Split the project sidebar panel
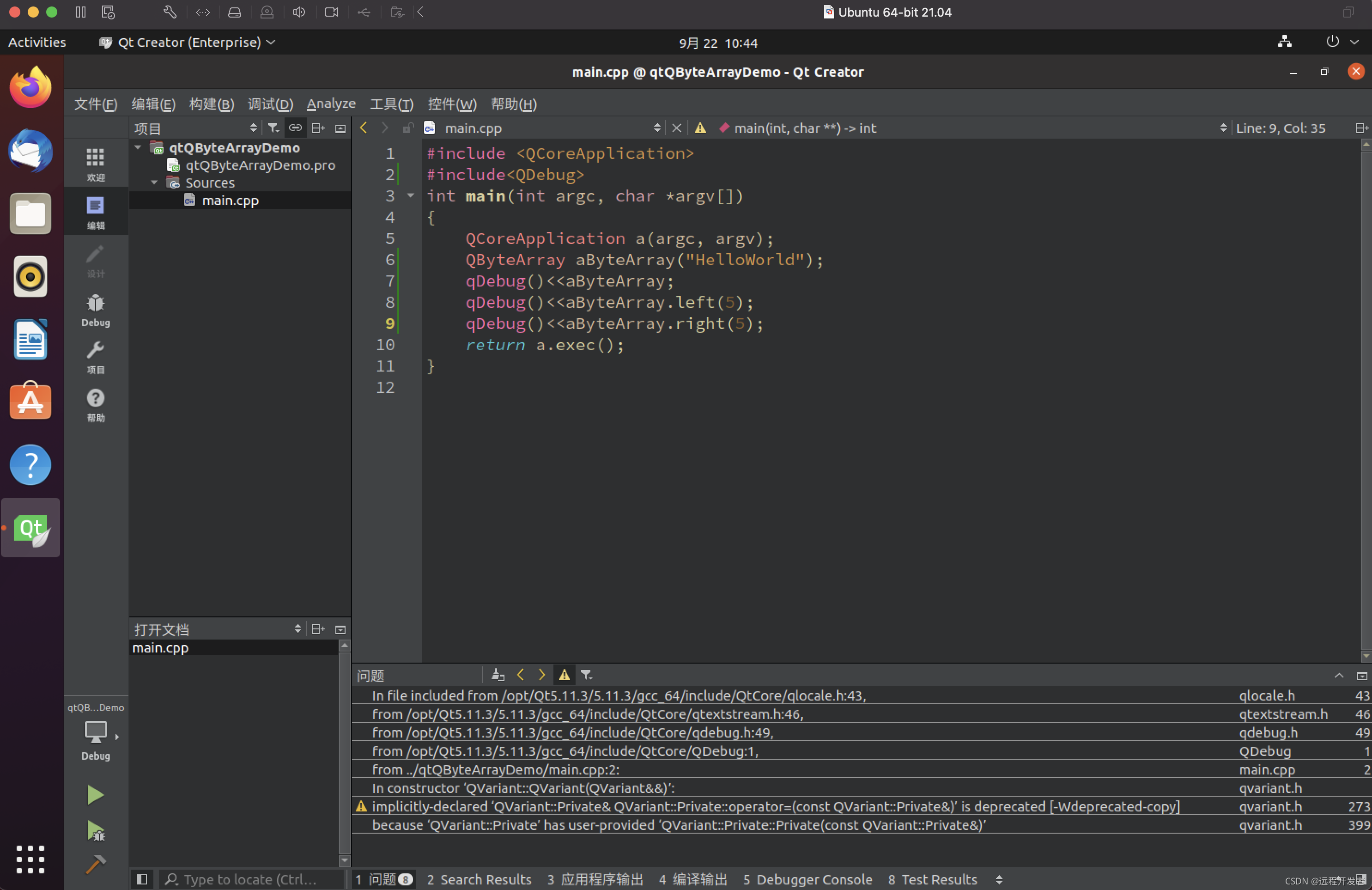Screen dimensions: 1372x890 click(x=318, y=128)
